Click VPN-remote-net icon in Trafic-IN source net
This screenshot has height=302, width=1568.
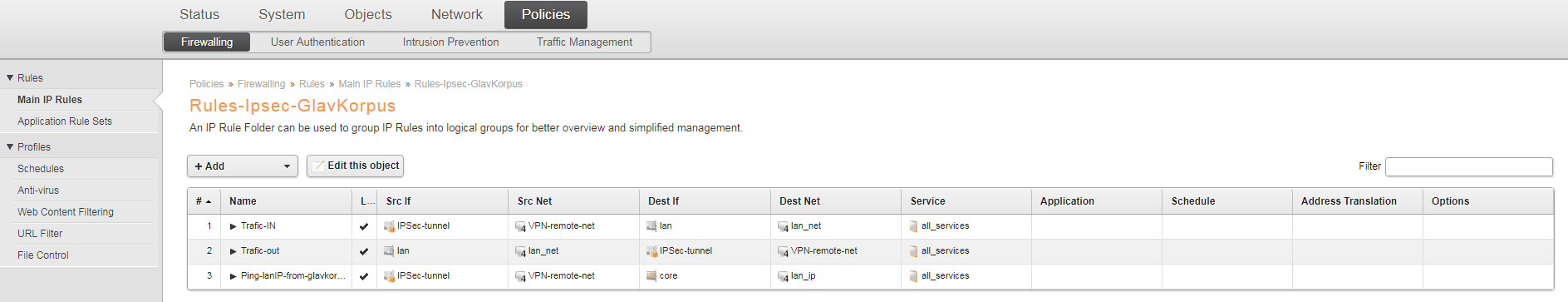(520, 226)
